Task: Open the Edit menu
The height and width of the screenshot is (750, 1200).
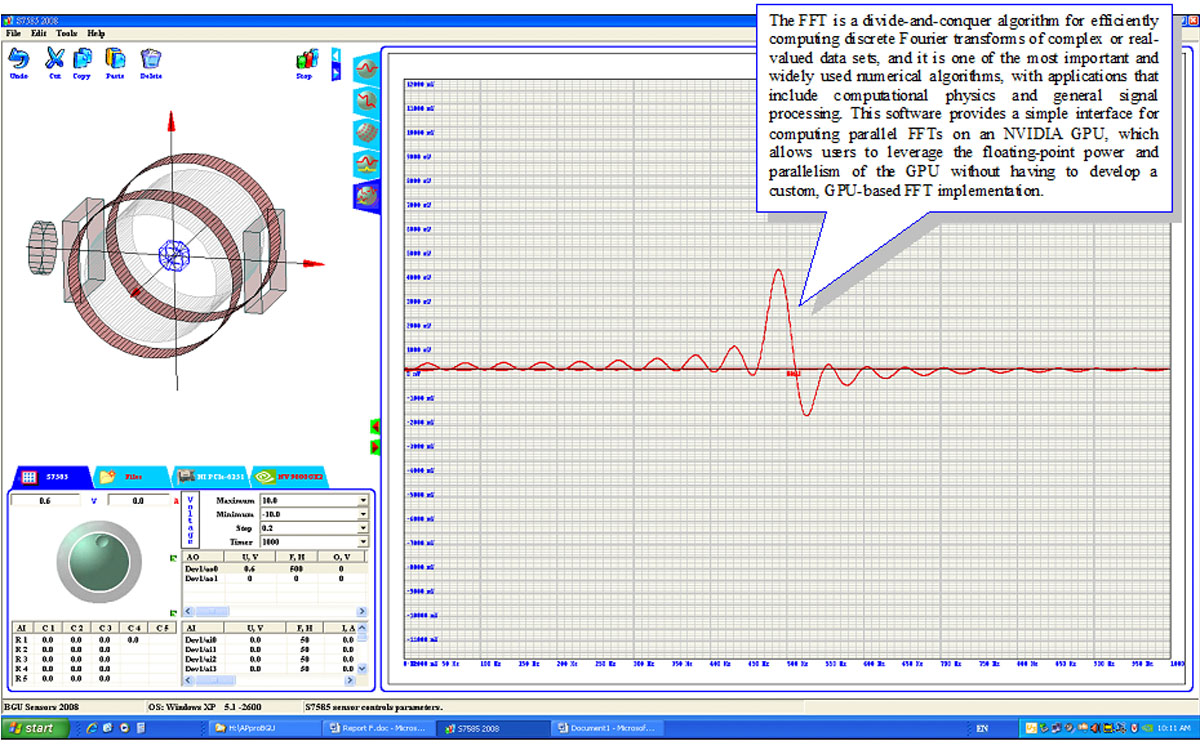Action: coord(38,33)
